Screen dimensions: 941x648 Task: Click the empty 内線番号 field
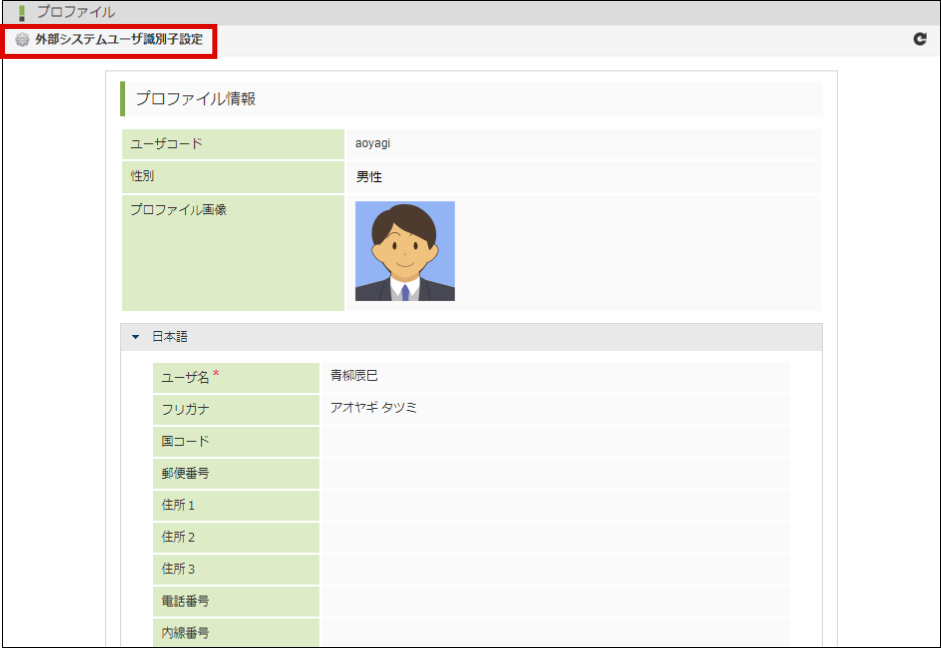click(554, 632)
